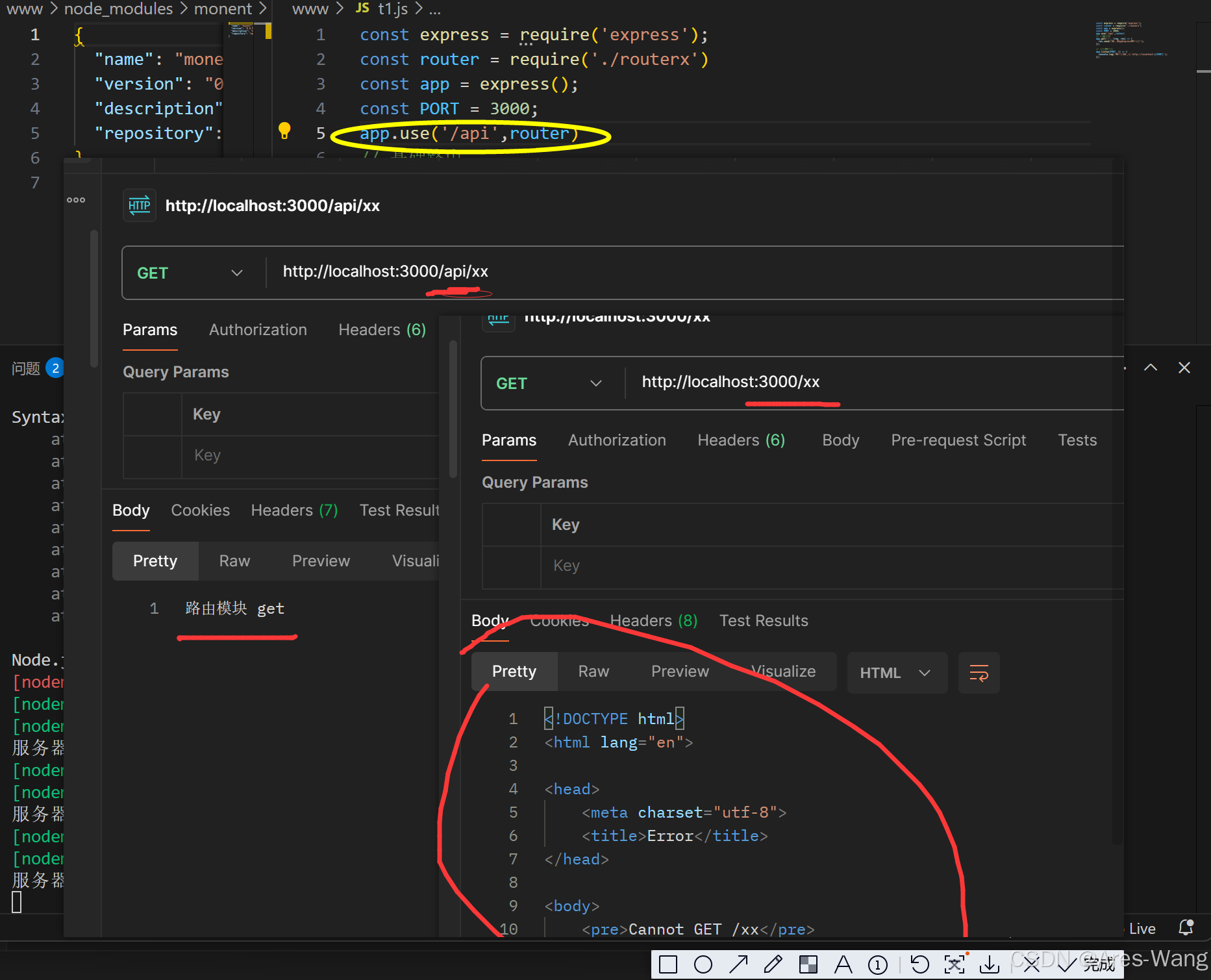
Task: Close the bottom panel with the X
Action: pos(1184,368)
